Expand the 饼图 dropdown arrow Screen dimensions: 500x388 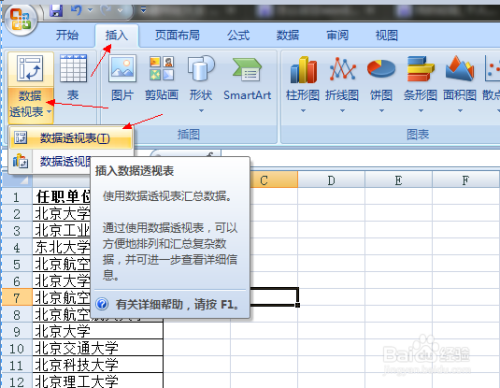[382, 111]
